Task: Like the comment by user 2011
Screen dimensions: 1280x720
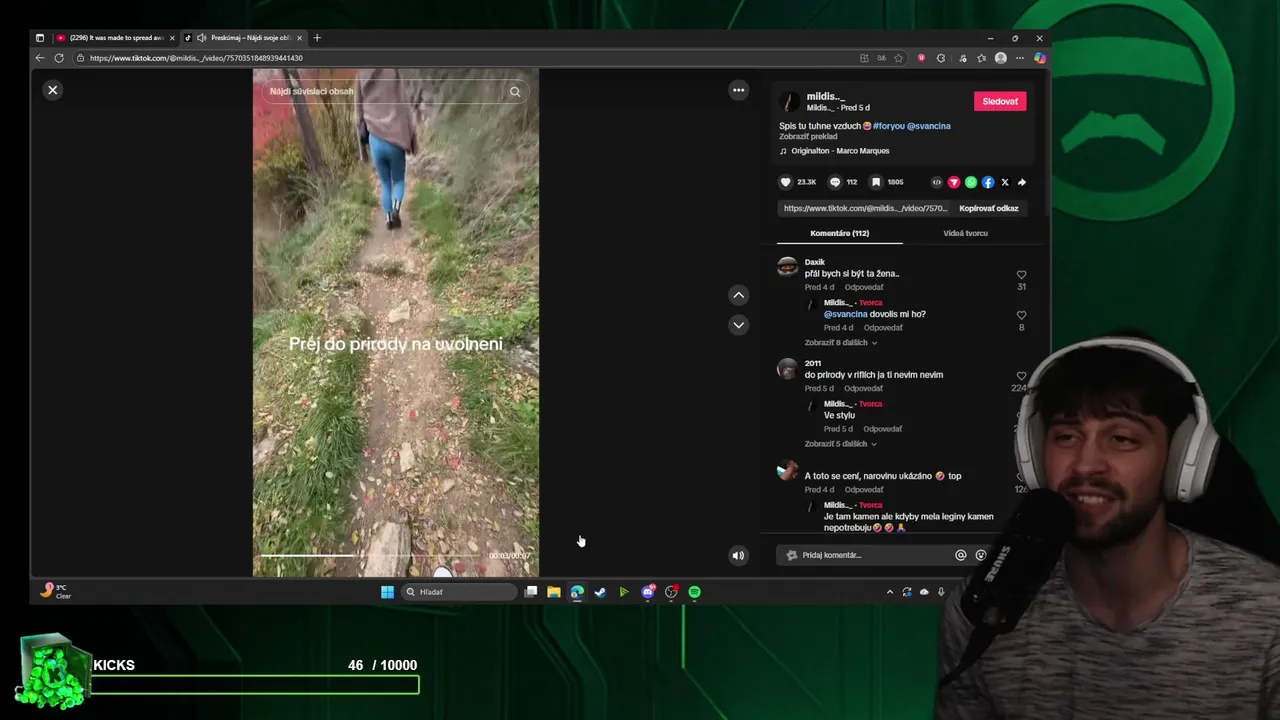Action: (1021, 376)
